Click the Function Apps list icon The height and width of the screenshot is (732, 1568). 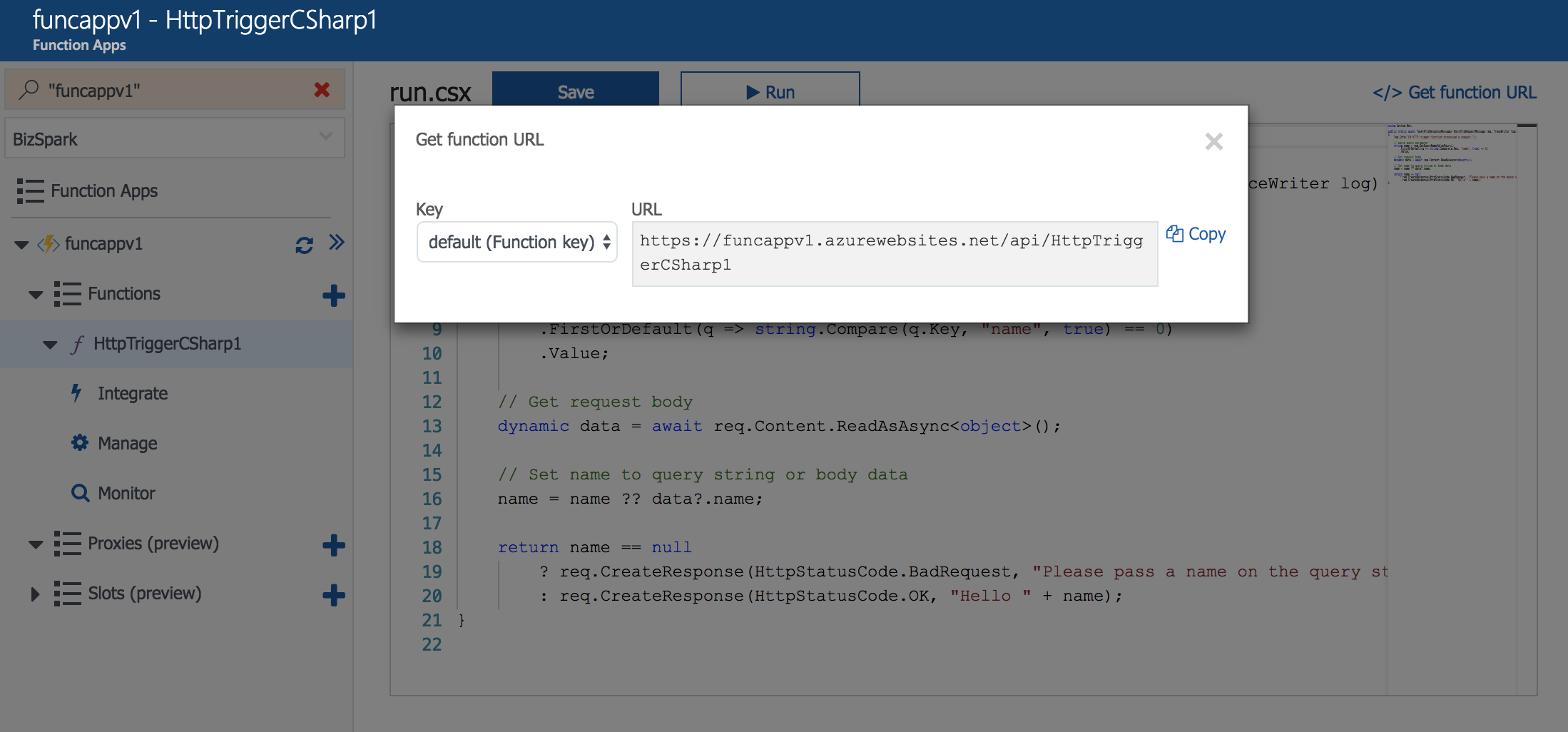31,191
